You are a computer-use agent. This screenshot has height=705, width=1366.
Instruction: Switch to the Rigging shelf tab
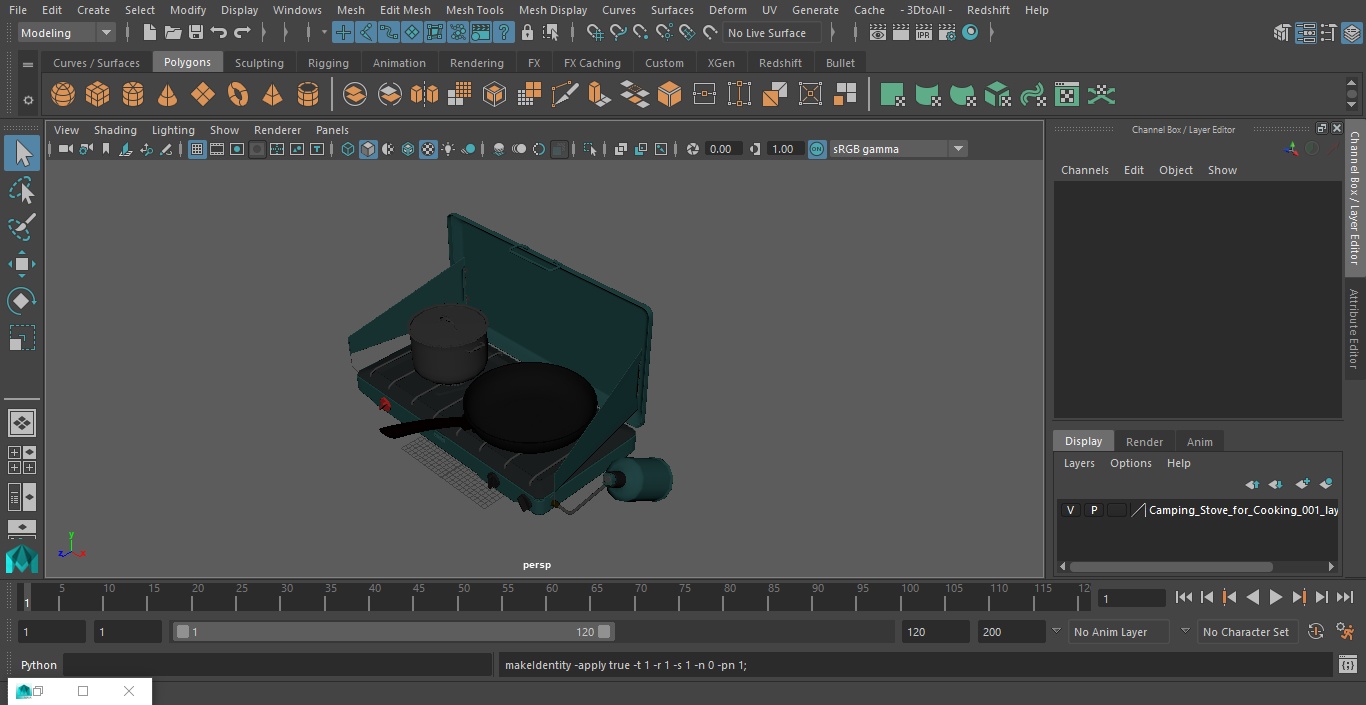[x=328, y=63]
